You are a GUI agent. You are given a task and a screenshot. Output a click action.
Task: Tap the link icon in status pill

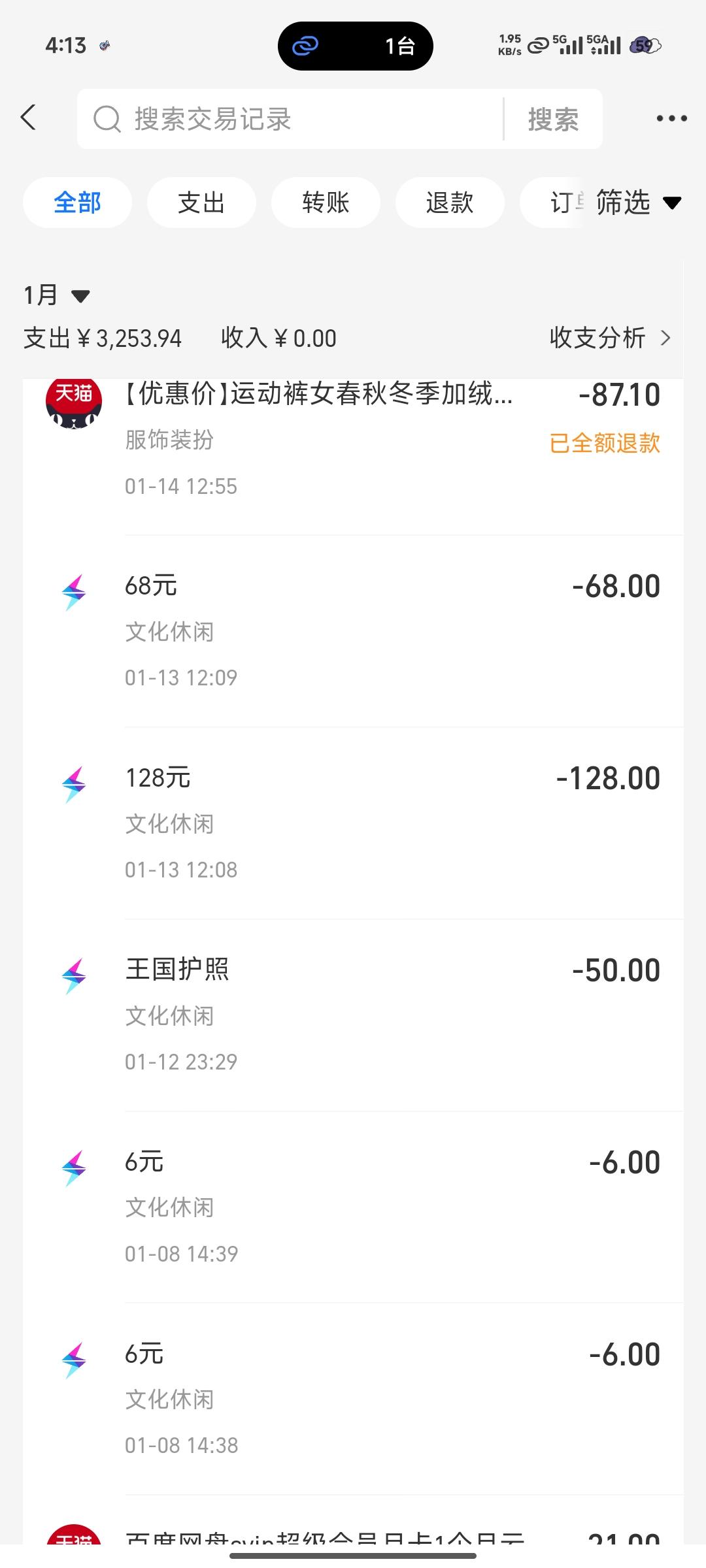[x=305, y=46]
